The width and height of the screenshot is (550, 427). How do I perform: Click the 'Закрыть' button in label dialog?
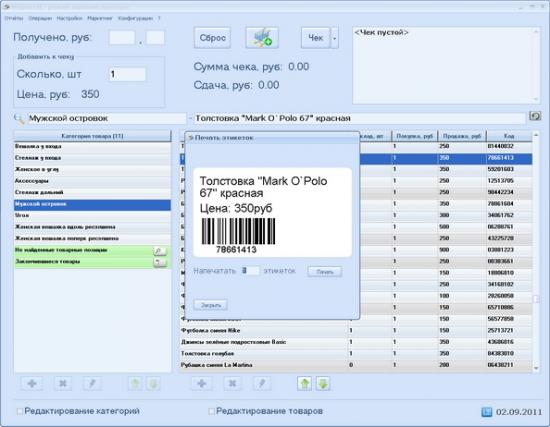coord(211,305)
